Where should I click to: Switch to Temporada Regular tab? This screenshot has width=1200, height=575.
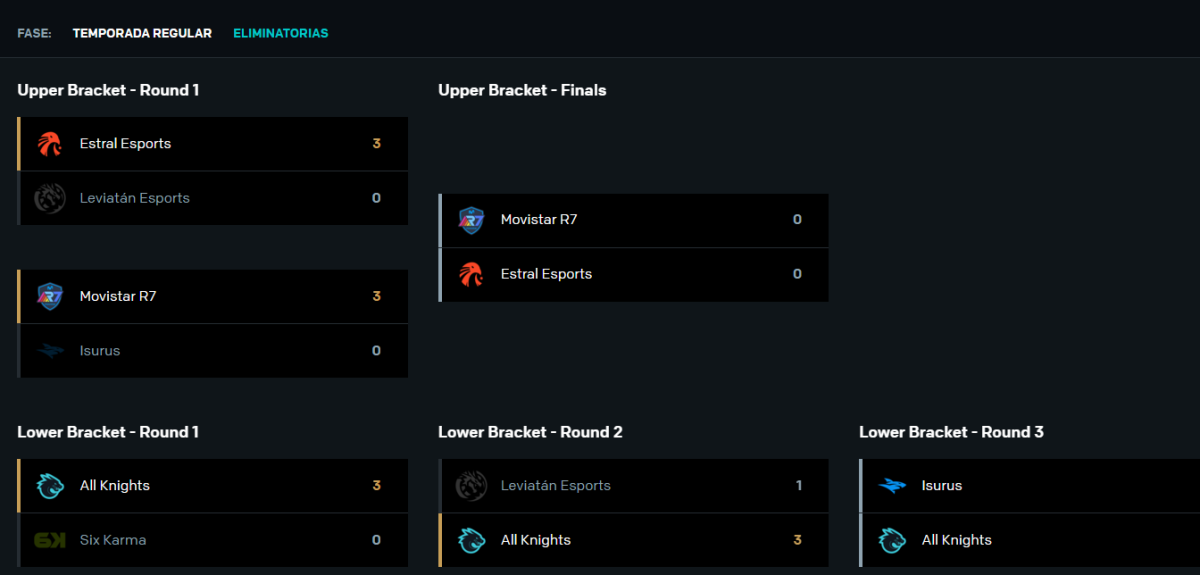(x=142, y=33)
